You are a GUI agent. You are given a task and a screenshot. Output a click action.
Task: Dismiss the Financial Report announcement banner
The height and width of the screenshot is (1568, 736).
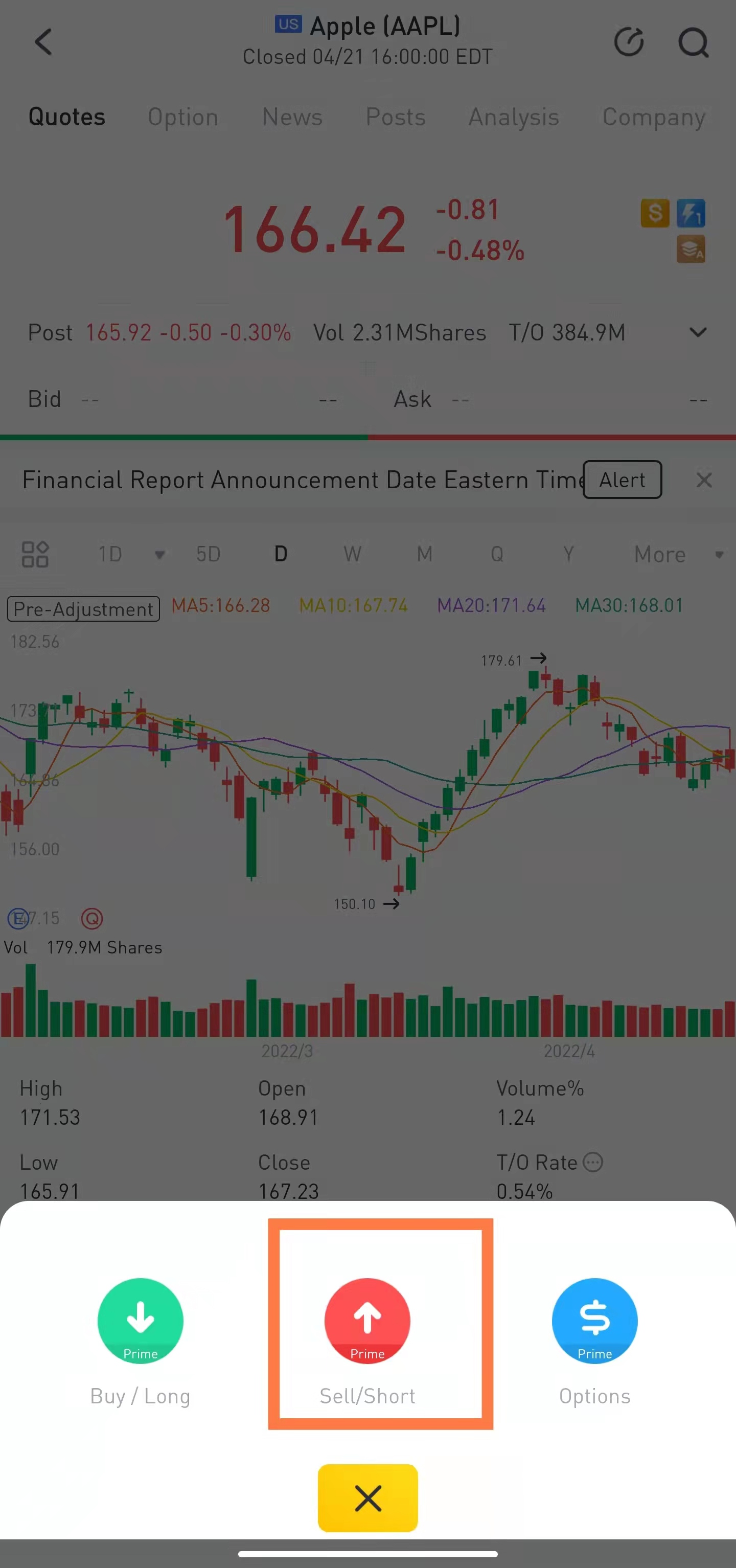click(x=704, y=480)
